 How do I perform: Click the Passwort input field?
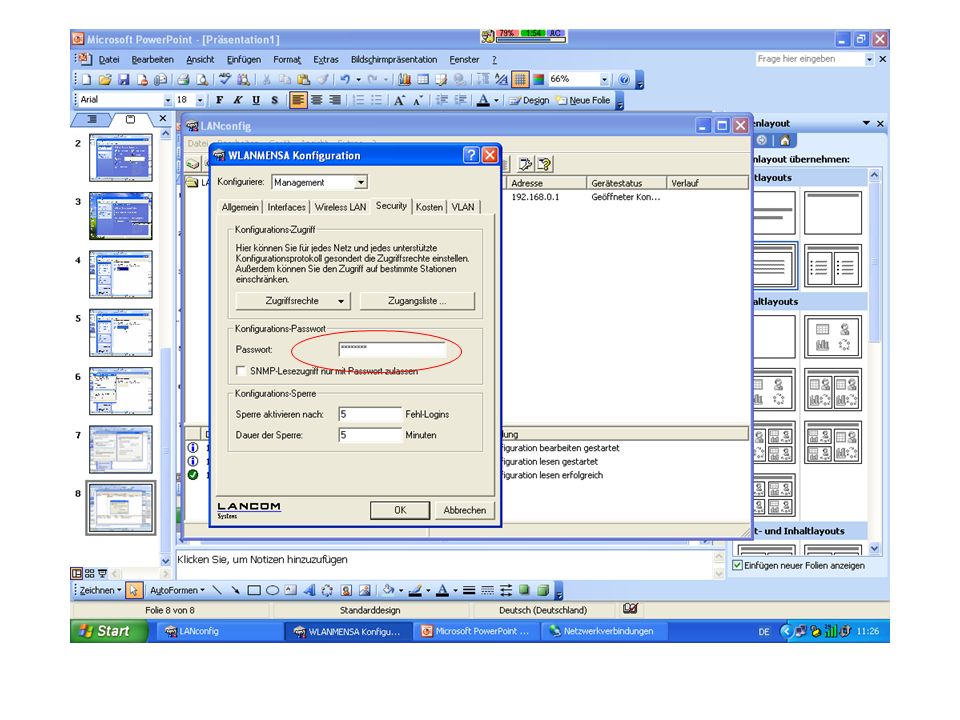pos(392,349)
